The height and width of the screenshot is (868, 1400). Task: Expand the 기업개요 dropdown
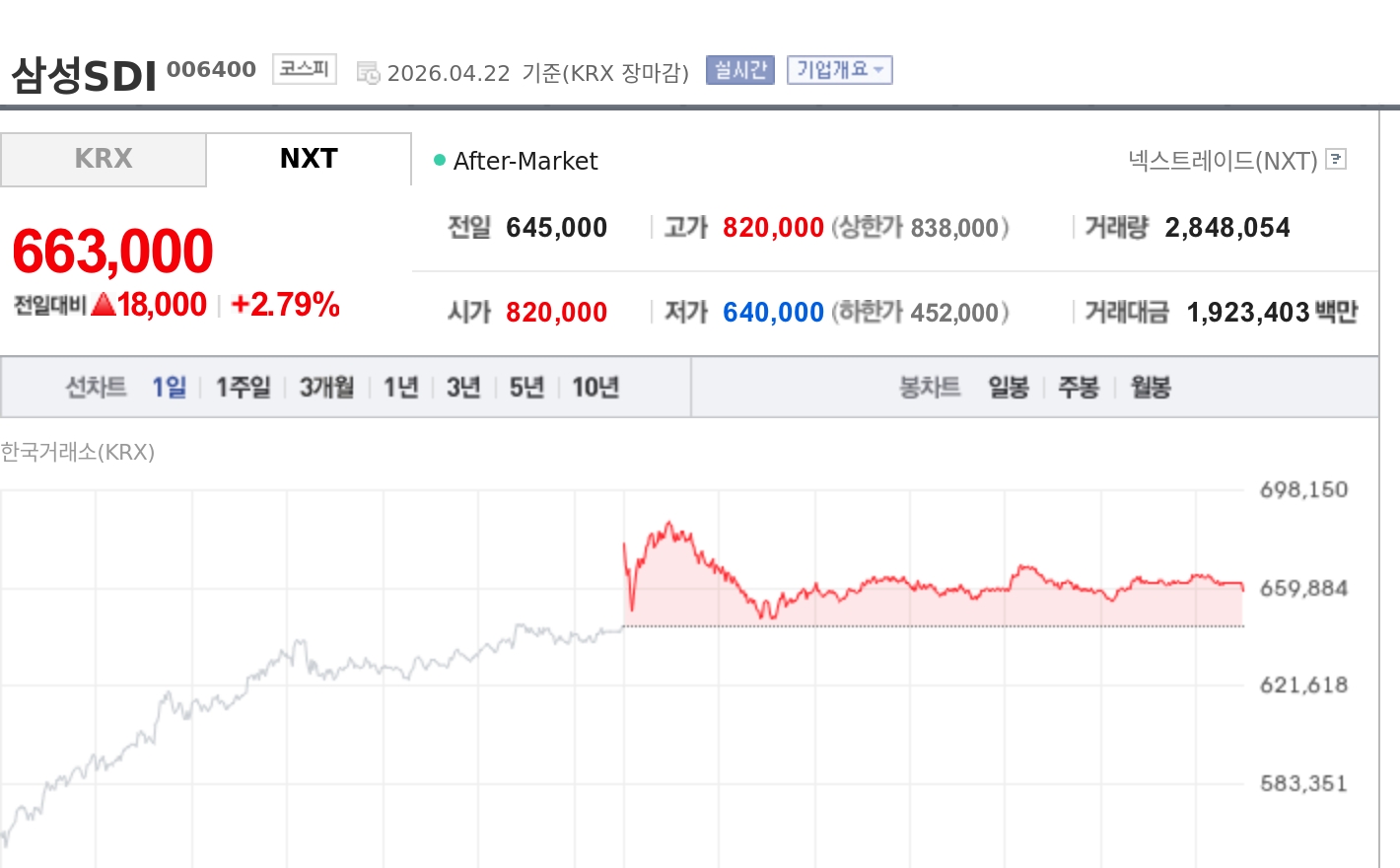(x=839, y=70)
